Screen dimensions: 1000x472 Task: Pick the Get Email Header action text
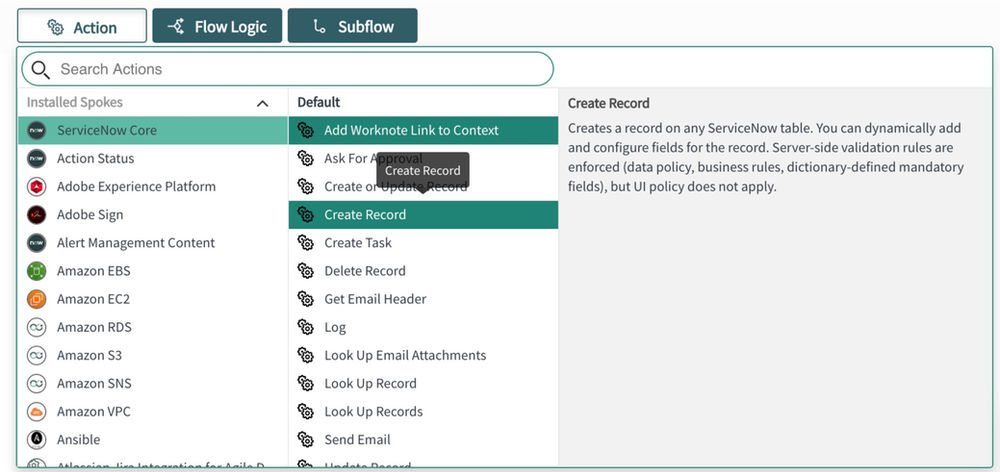[x=375, y=299]
